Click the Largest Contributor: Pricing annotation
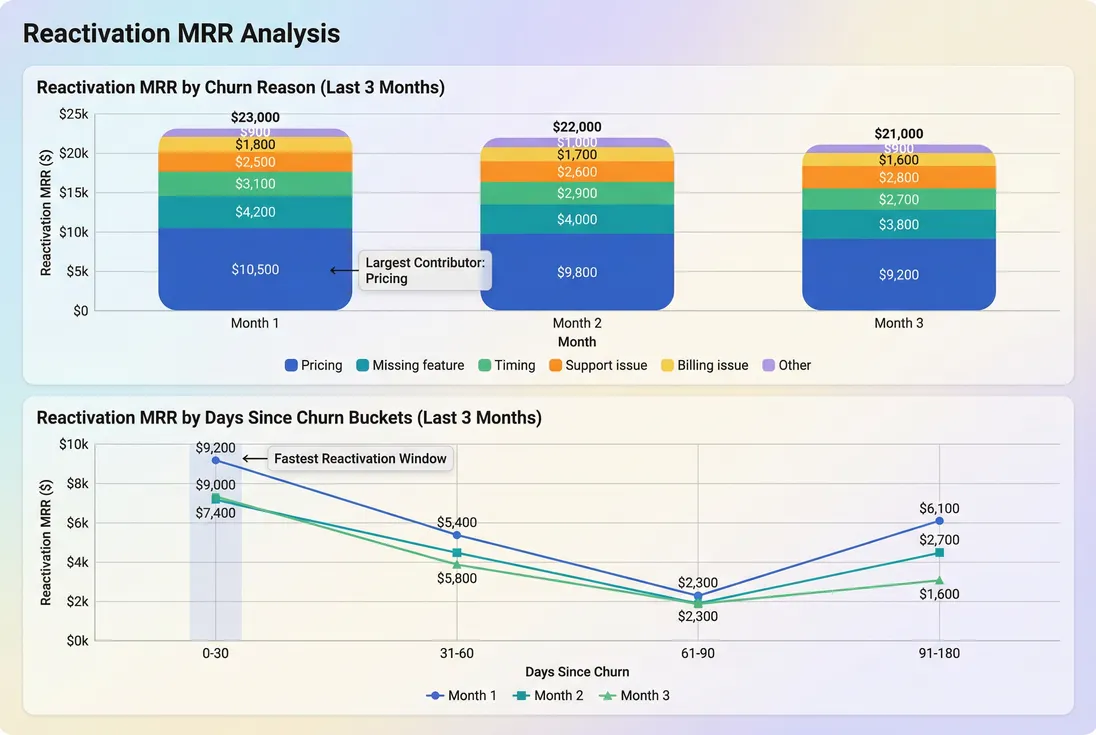The height and width of the screenshot is (735, 1096). point(424,270)
